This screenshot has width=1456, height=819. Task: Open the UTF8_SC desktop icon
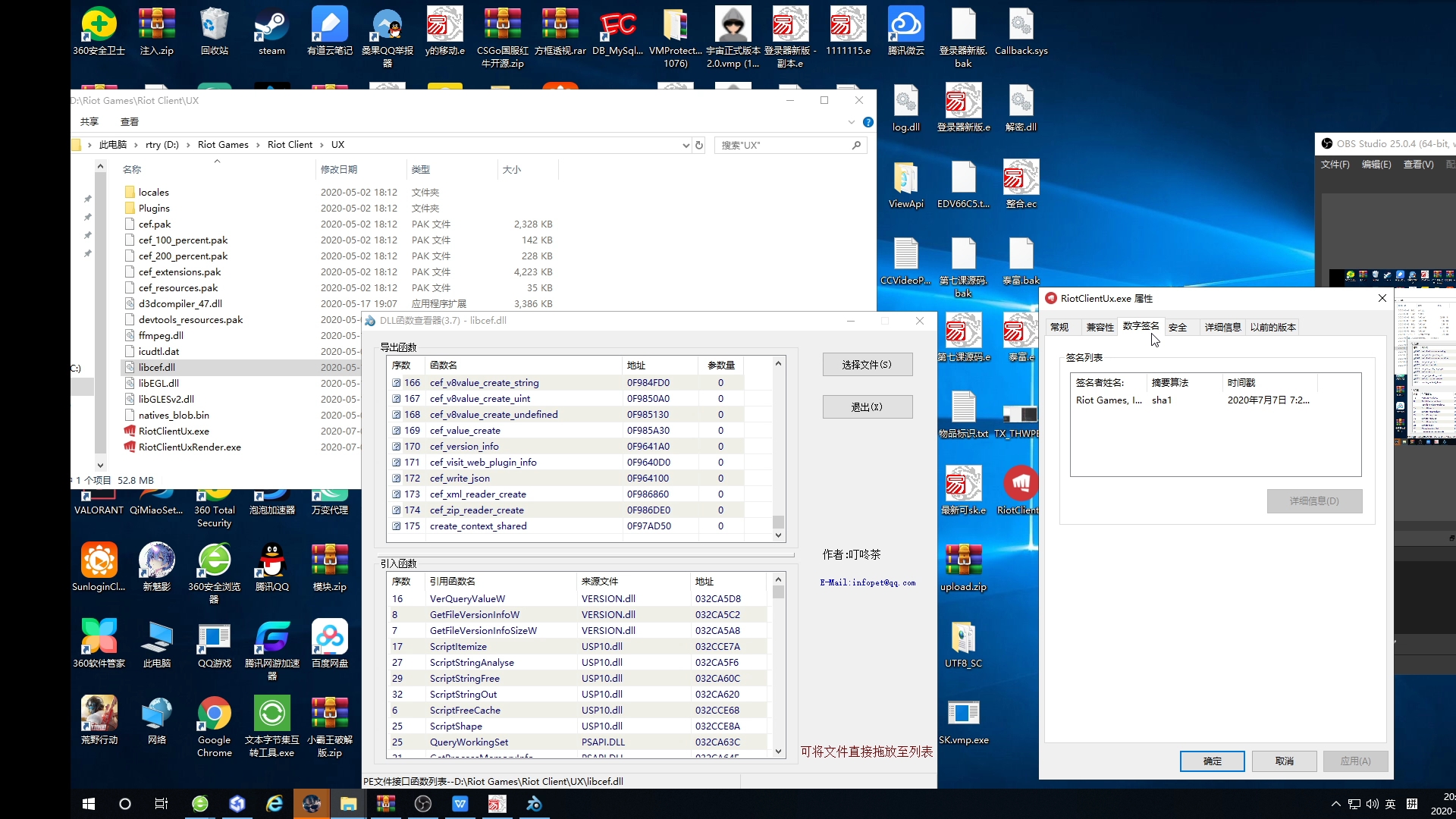pyautogui.click(x=964, y=644)
